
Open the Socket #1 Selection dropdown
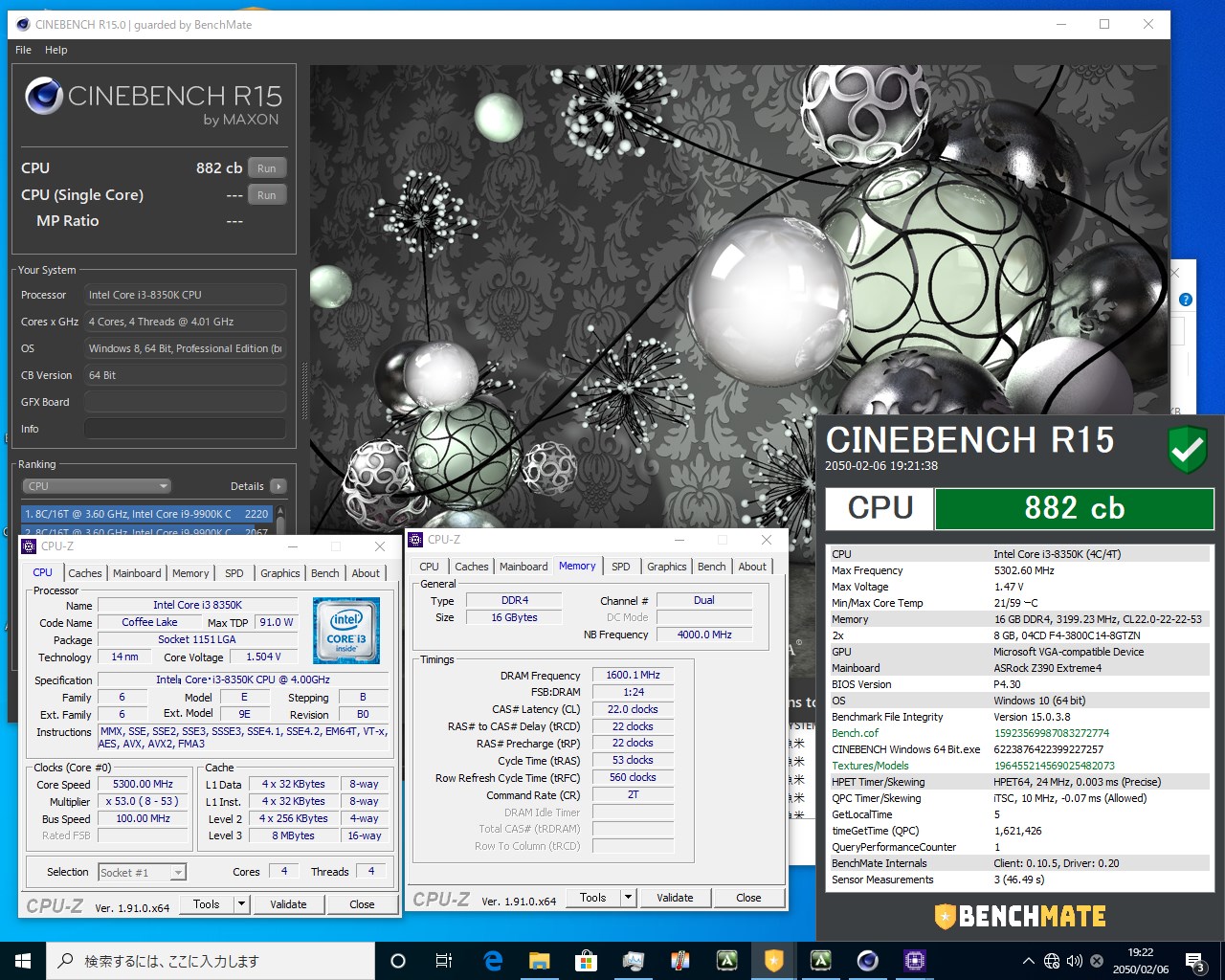coord(142,872)
